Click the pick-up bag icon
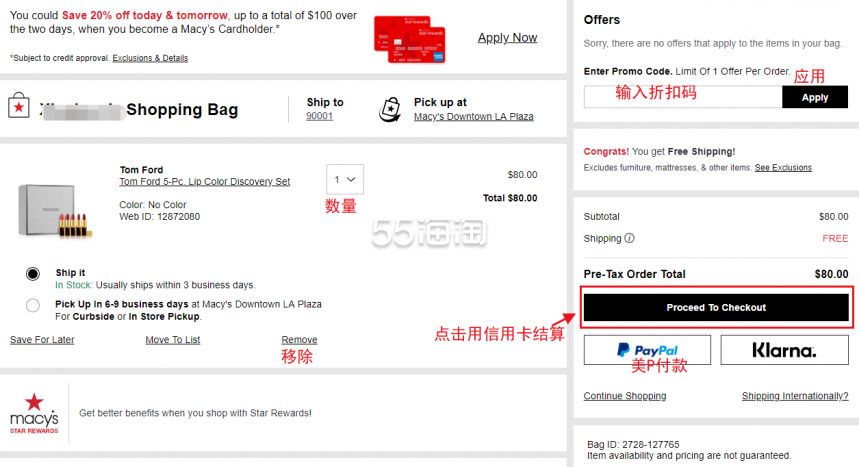Screen dimensions: 859x467 [x=390, y=110]
